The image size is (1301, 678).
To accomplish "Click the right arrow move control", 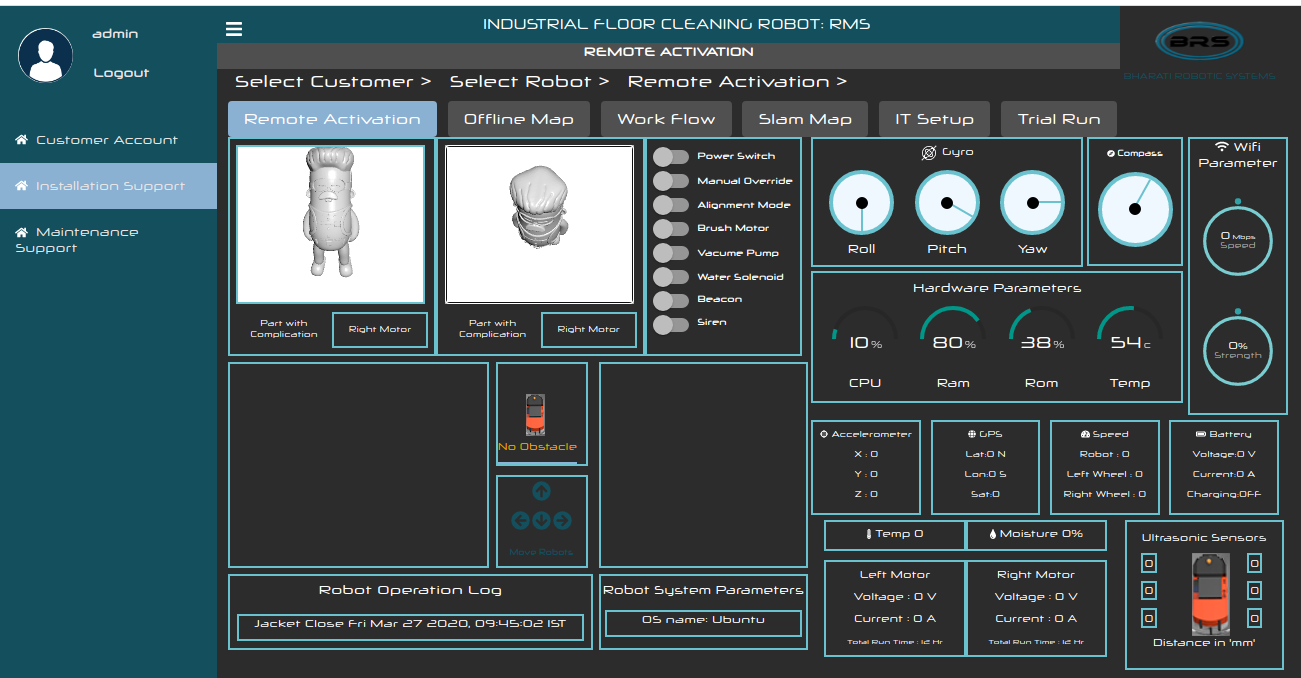I will 562,520.
